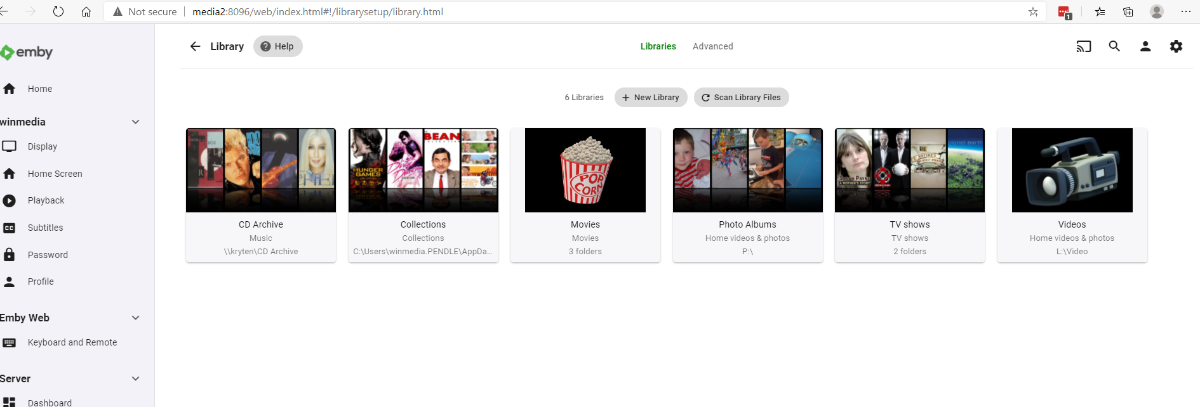Viewport: 1200px width, 407px height.
Task: Click 'Library' page title text
Action: coord(227,46)
